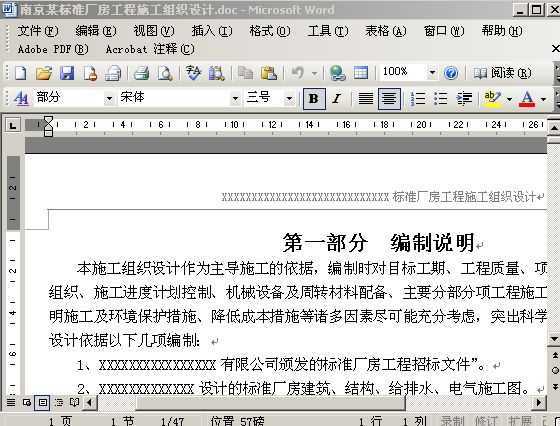Open the 表格(A) menu
Viewport: 560px width, 426px height.
(x=386, y=31)
